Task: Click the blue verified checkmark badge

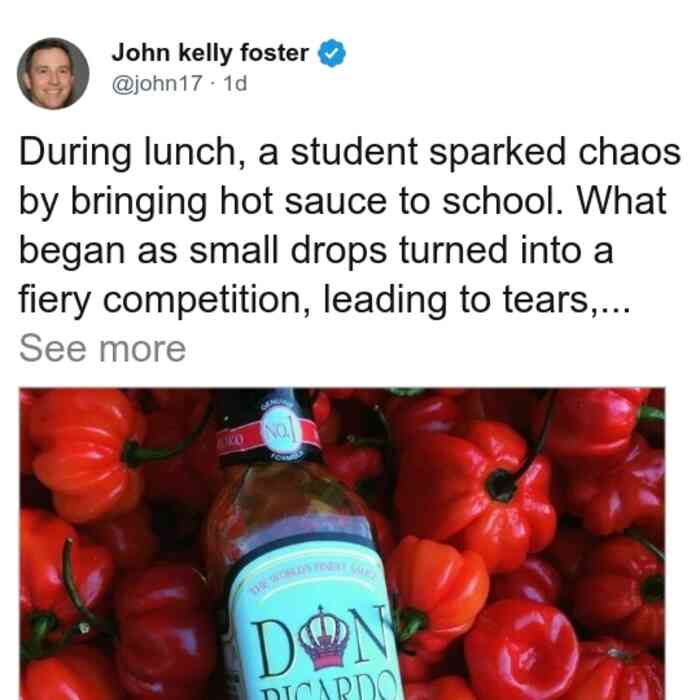Action: point(331,53)
